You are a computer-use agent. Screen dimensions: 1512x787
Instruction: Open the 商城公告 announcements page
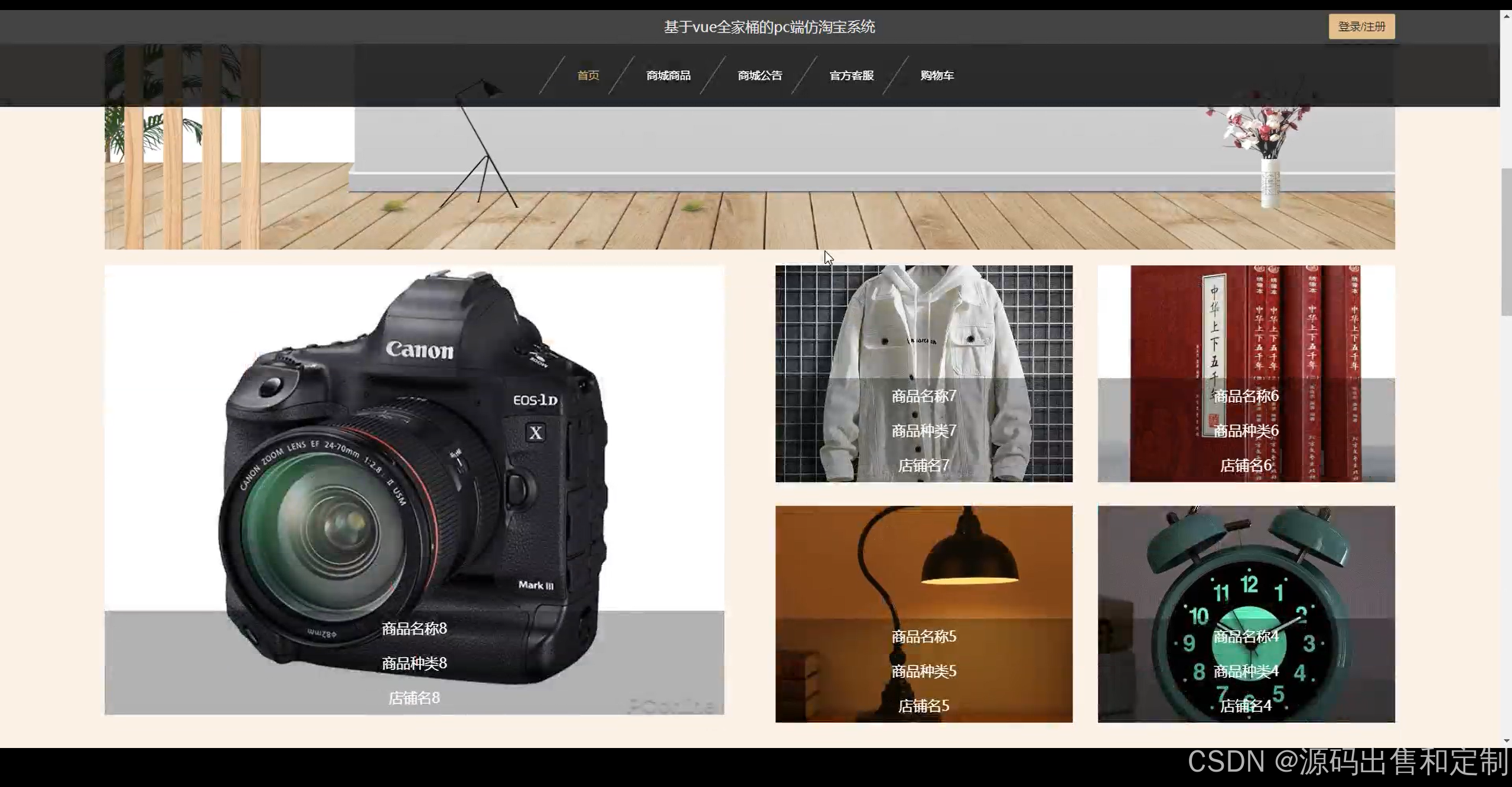[x=760, y=76]
